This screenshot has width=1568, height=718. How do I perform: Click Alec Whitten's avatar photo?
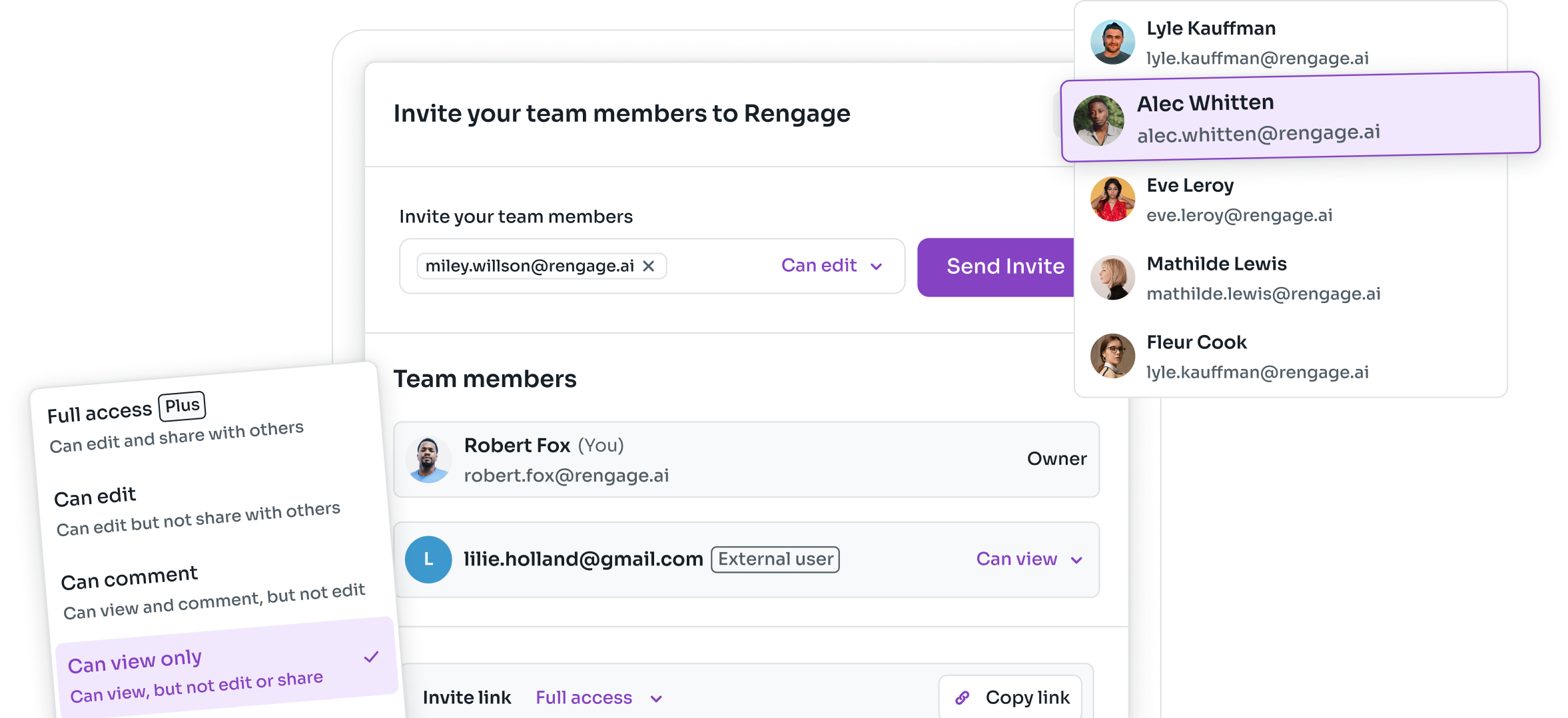click(1098, 121)
